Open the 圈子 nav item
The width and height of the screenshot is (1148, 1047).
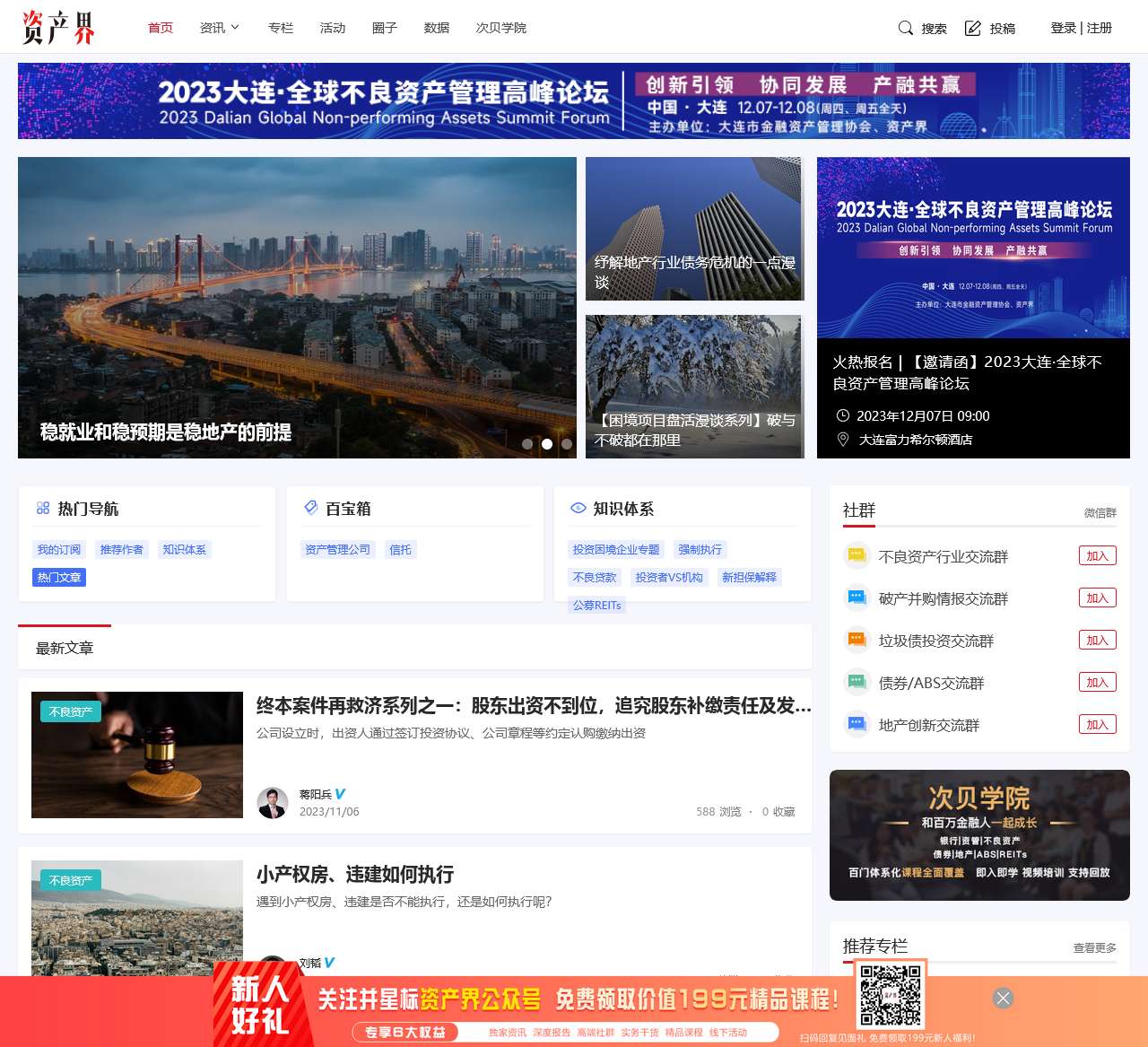pos(385,28)
